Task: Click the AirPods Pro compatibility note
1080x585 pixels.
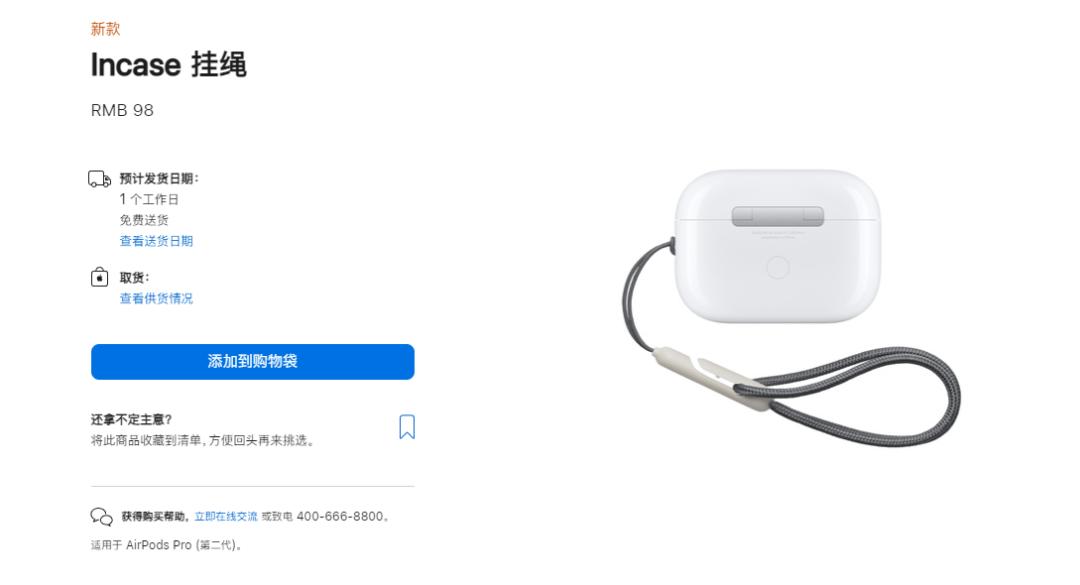Action: click(166, 545)
